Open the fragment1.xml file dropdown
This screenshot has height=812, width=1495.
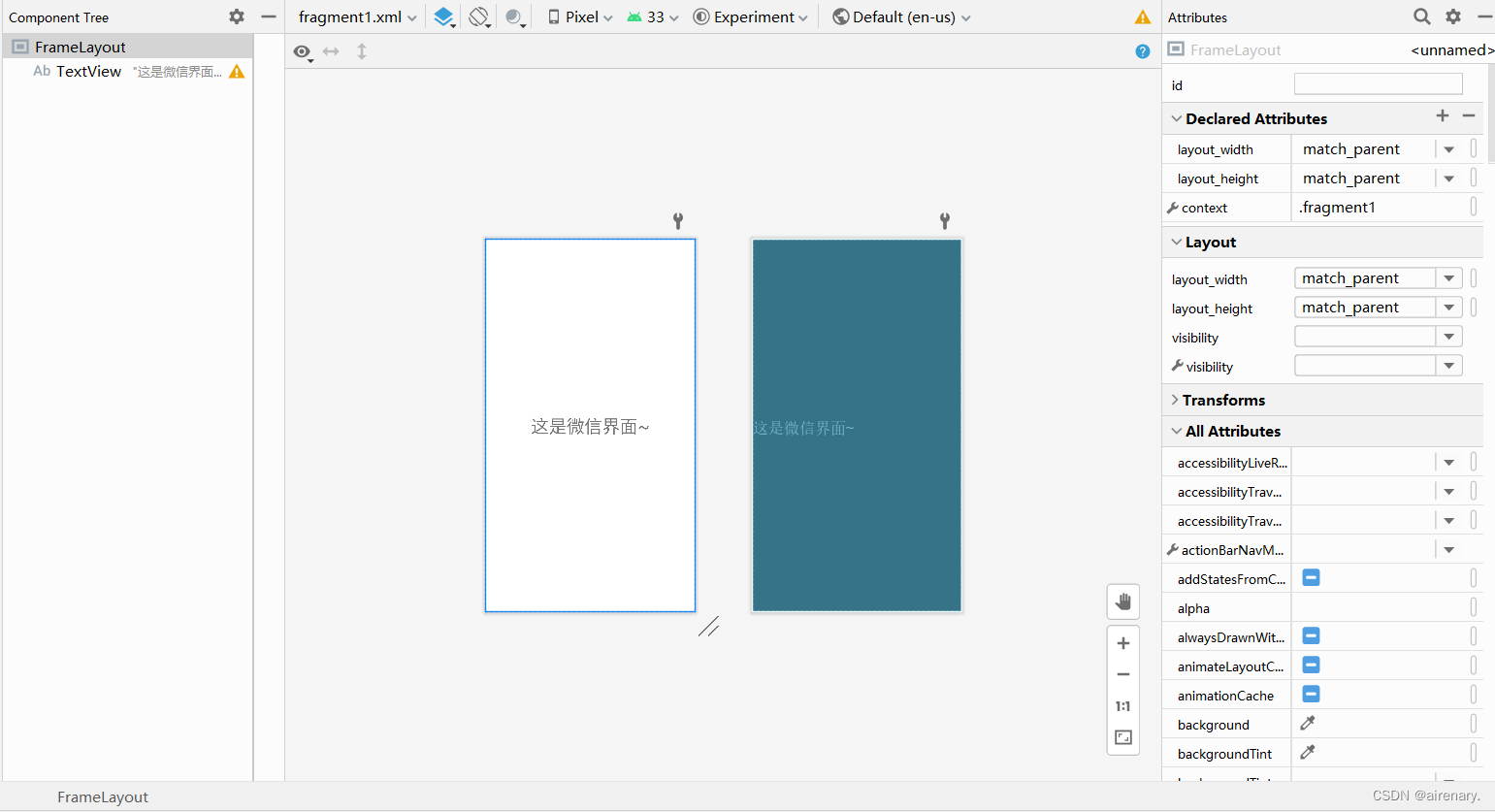[357, 16]
